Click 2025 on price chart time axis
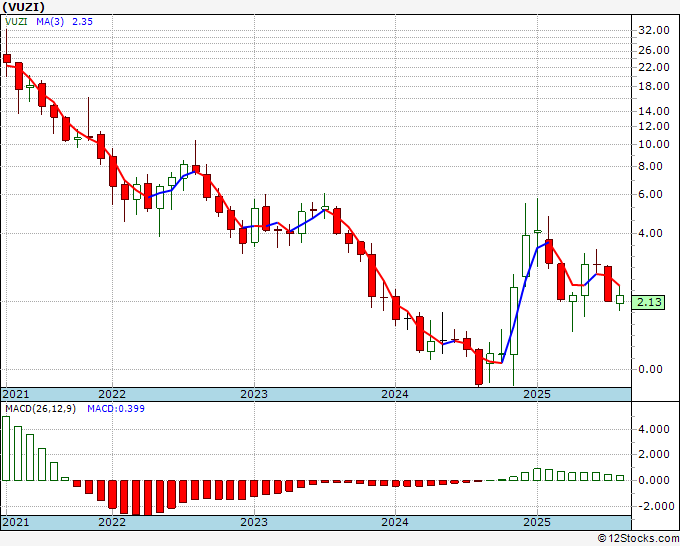The height and width of the screenshot is (546, 680). [x=537, y=394]
